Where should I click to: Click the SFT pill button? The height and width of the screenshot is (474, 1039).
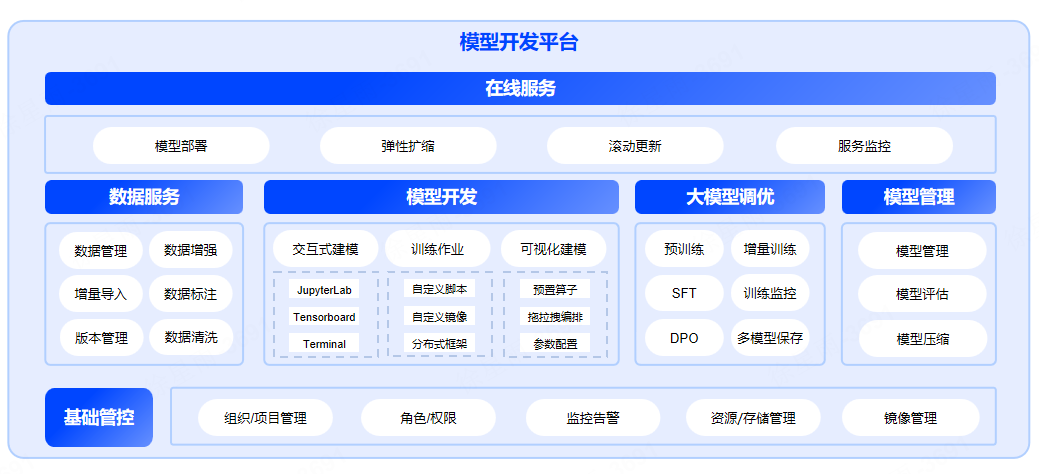[x=684, y=294]
